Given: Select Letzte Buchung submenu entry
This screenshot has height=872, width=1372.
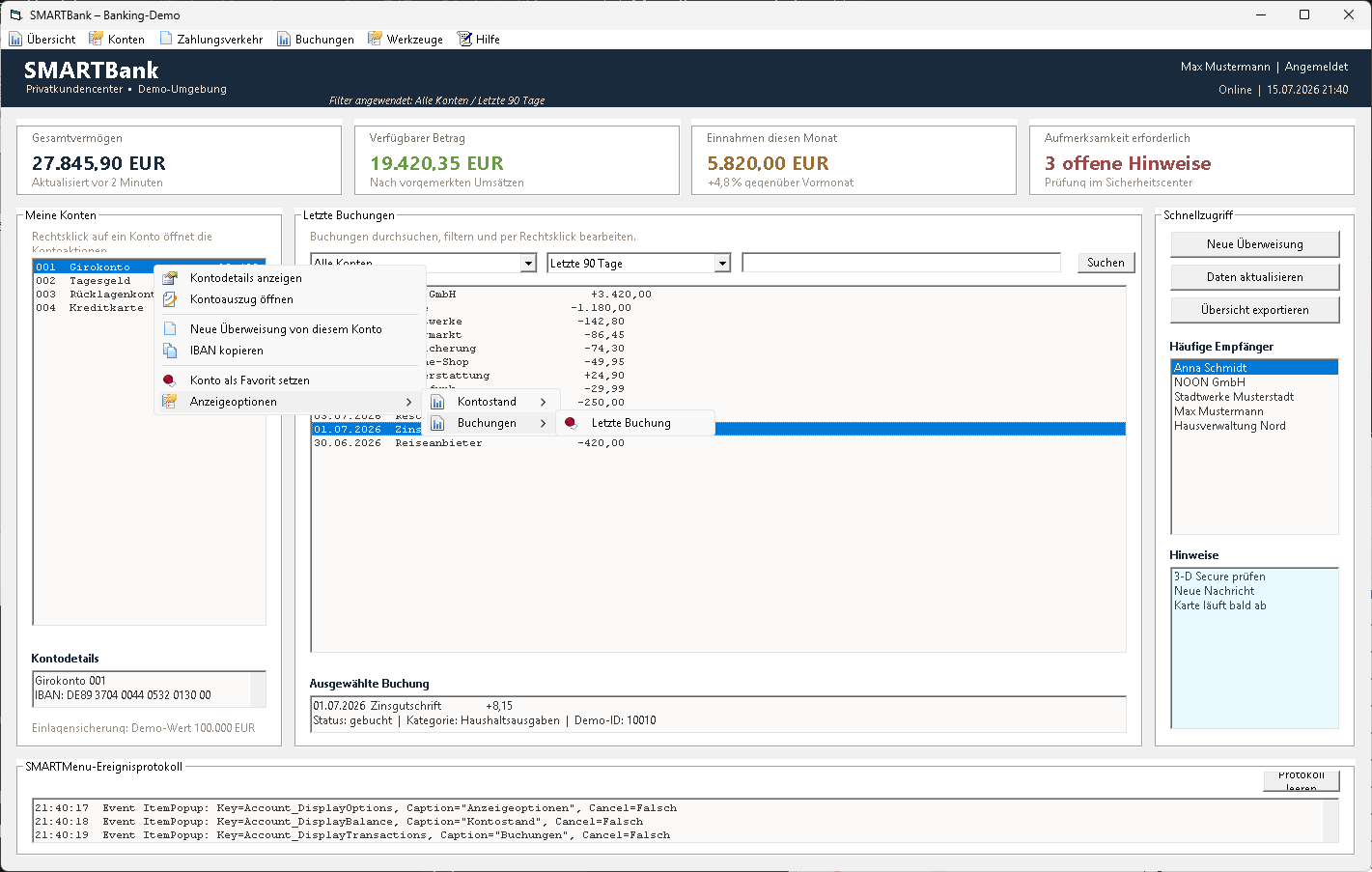Looking at the screenshot, I should (x=635, y=423).
